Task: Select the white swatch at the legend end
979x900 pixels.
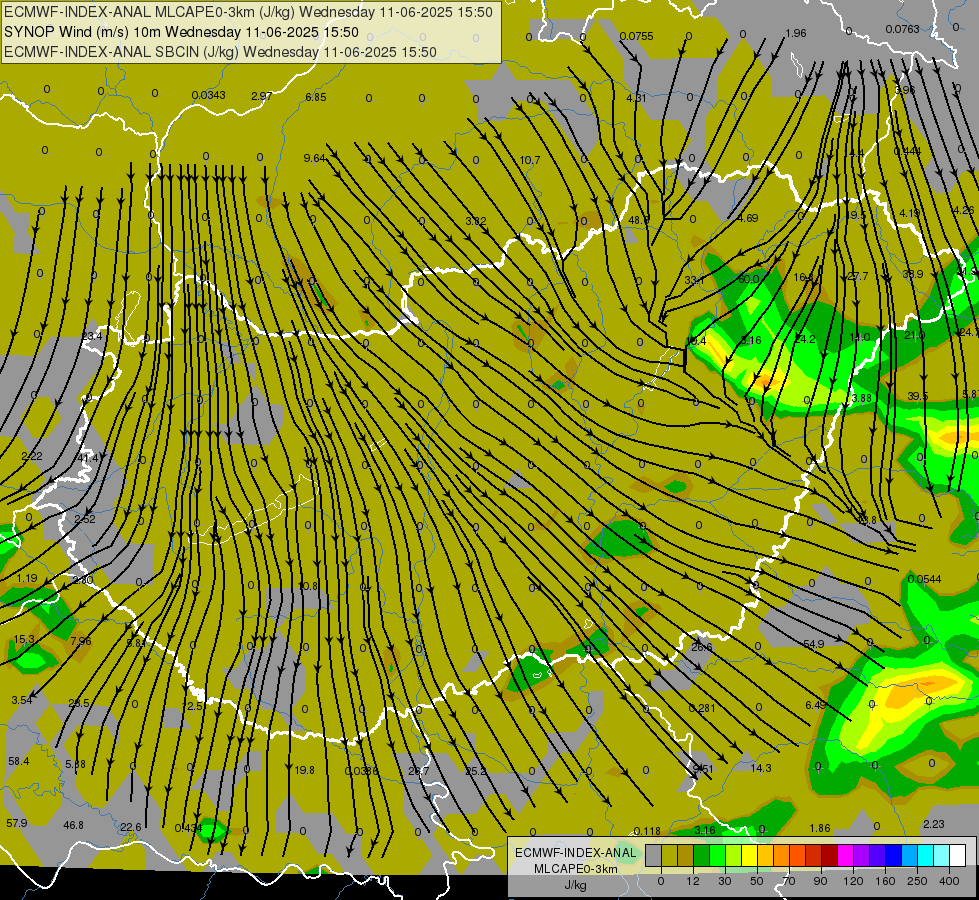Action: coord(957,856)
